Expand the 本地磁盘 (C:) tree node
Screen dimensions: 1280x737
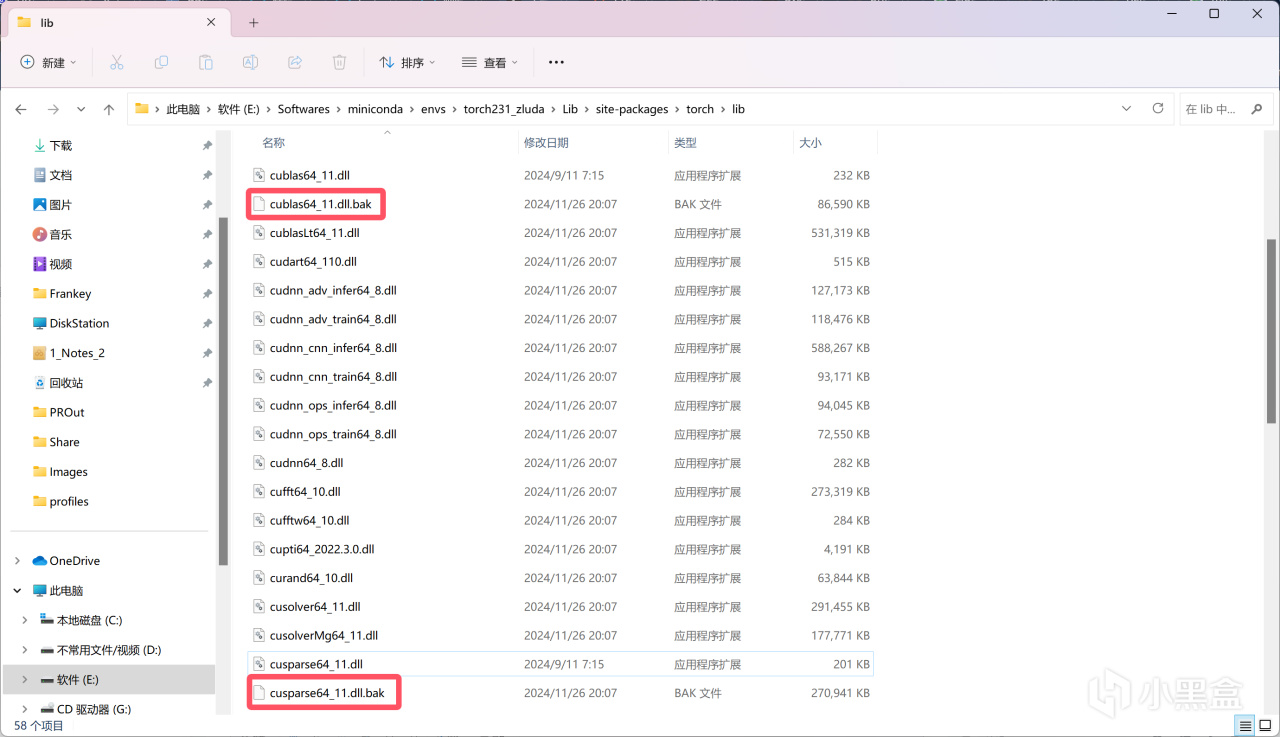(x=25, y=620)
